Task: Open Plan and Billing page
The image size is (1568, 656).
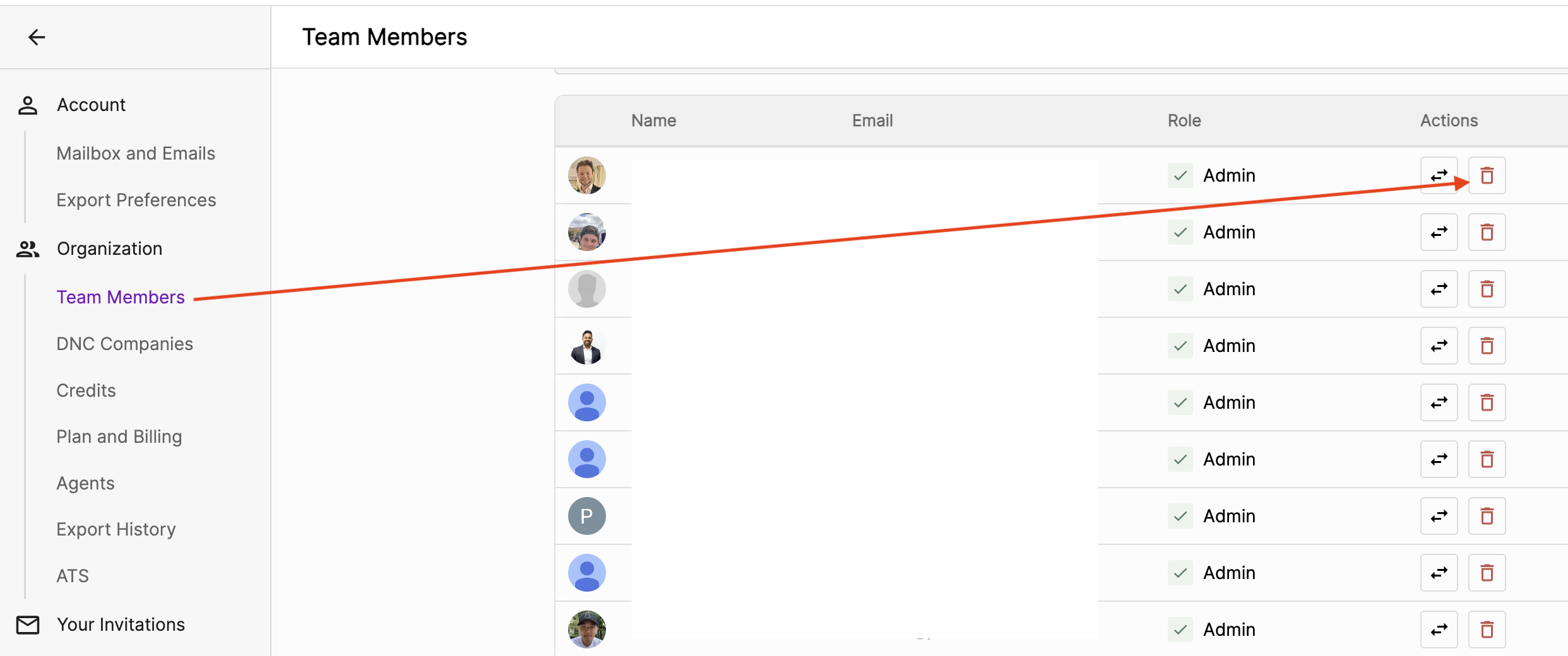Action: point(119,436)
